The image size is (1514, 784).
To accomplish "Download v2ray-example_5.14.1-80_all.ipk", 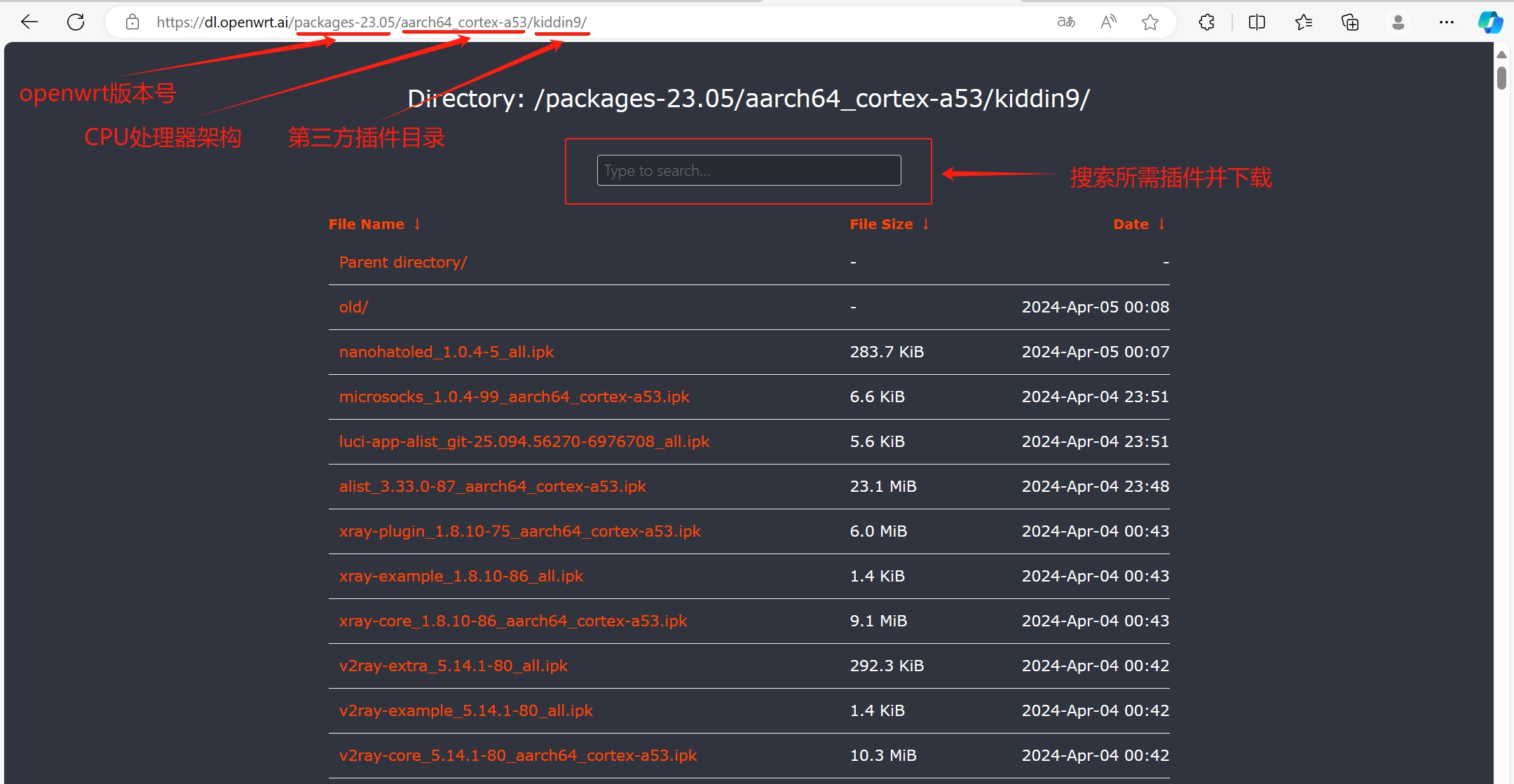I will click(466, 710).
